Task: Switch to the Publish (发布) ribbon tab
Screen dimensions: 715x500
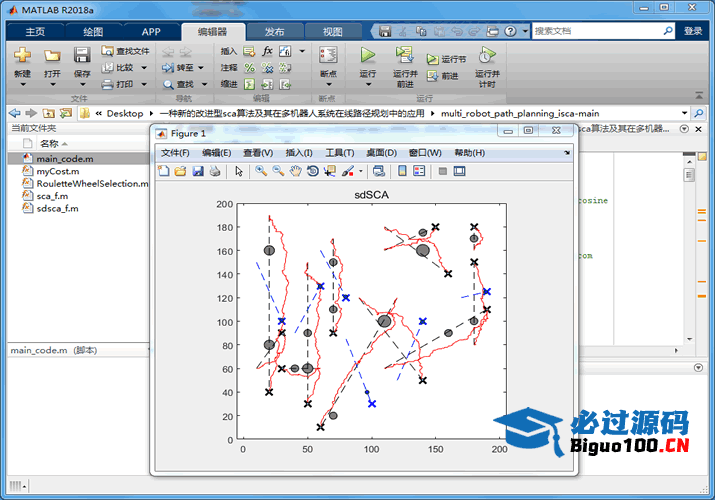Action: tap(273, 31)
